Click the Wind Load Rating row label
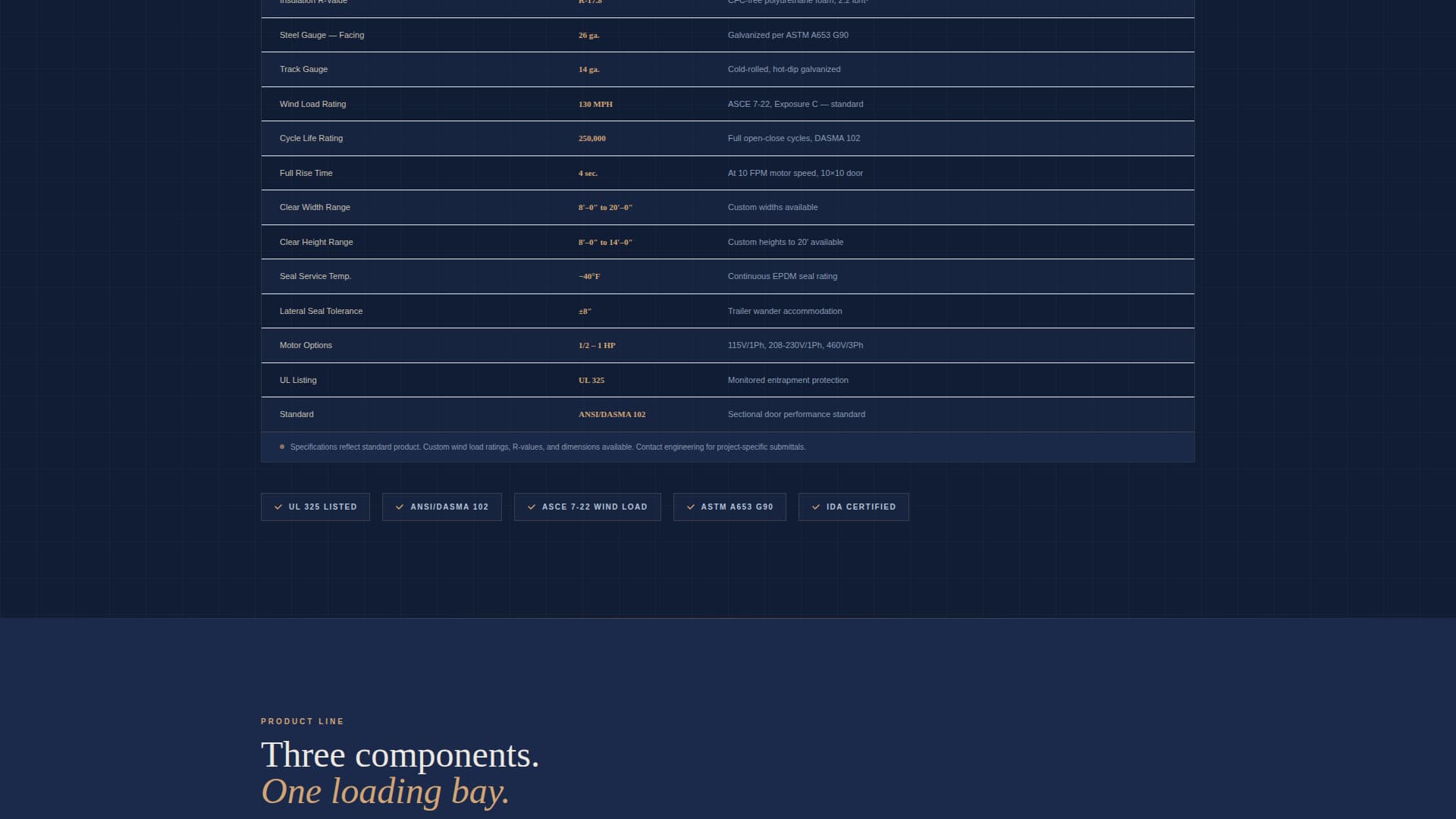1456x819 pixels. [312, 105]
